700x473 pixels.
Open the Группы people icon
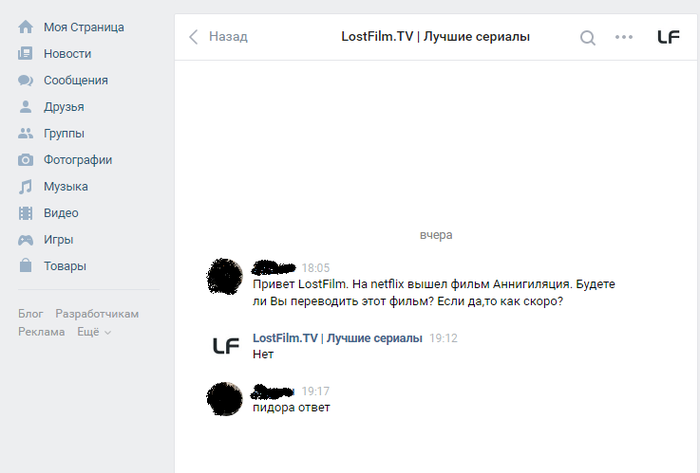25,133
